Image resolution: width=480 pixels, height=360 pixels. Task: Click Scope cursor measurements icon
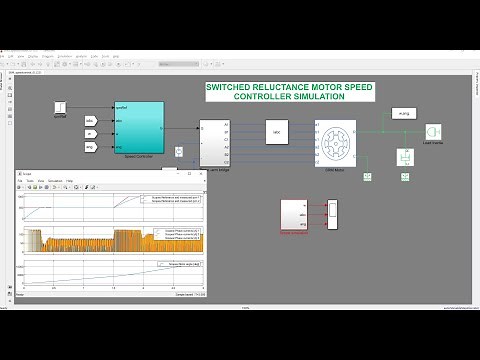[x=93, y=187]
